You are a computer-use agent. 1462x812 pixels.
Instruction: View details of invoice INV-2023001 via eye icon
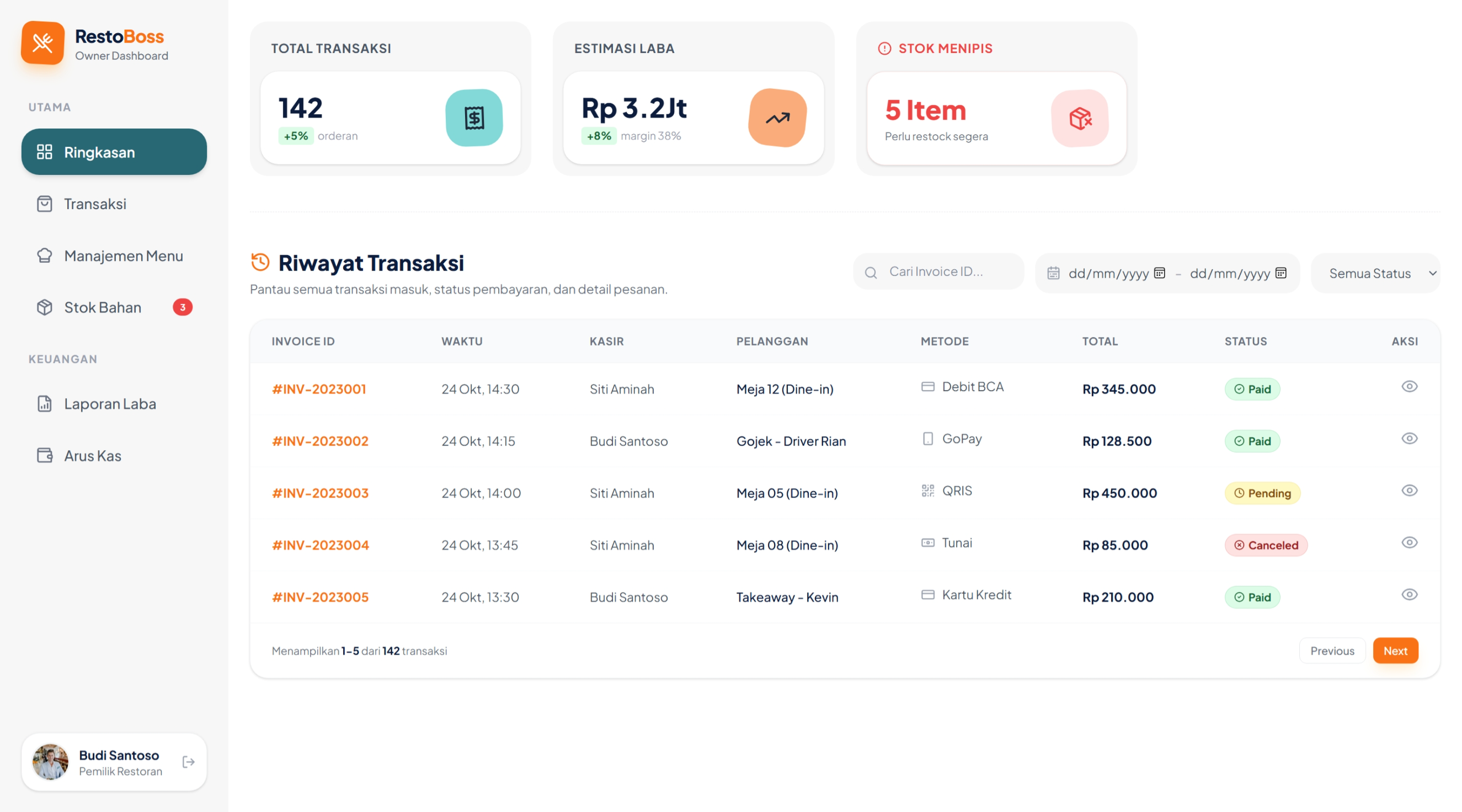point(1409,387)
